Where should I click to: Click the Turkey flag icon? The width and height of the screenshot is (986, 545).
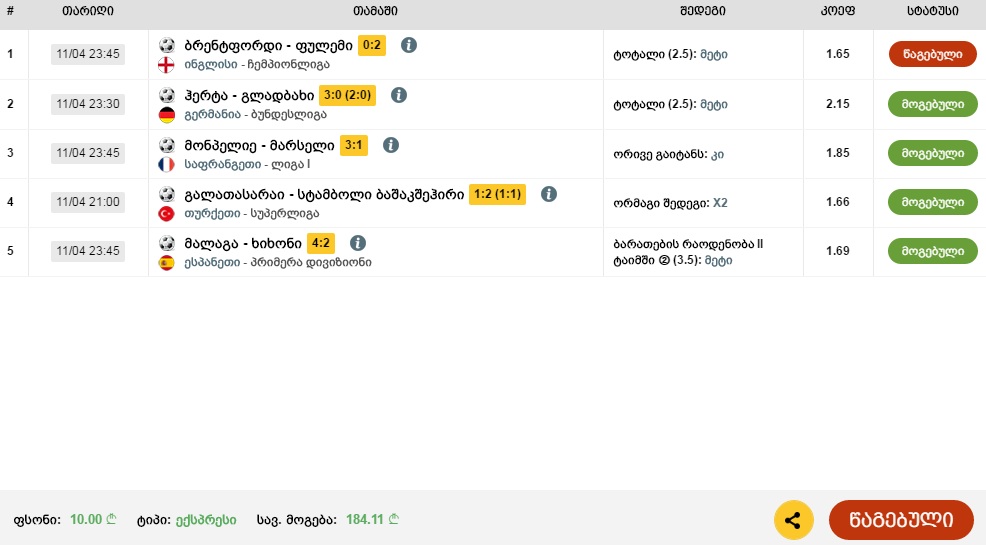[x=166, y=214]
